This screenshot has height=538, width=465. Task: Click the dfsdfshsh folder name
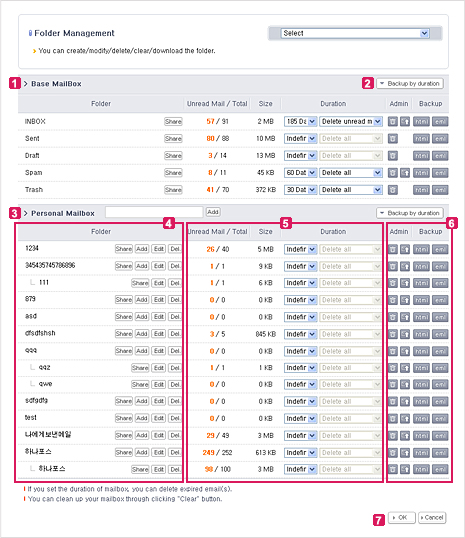point(40,333)
